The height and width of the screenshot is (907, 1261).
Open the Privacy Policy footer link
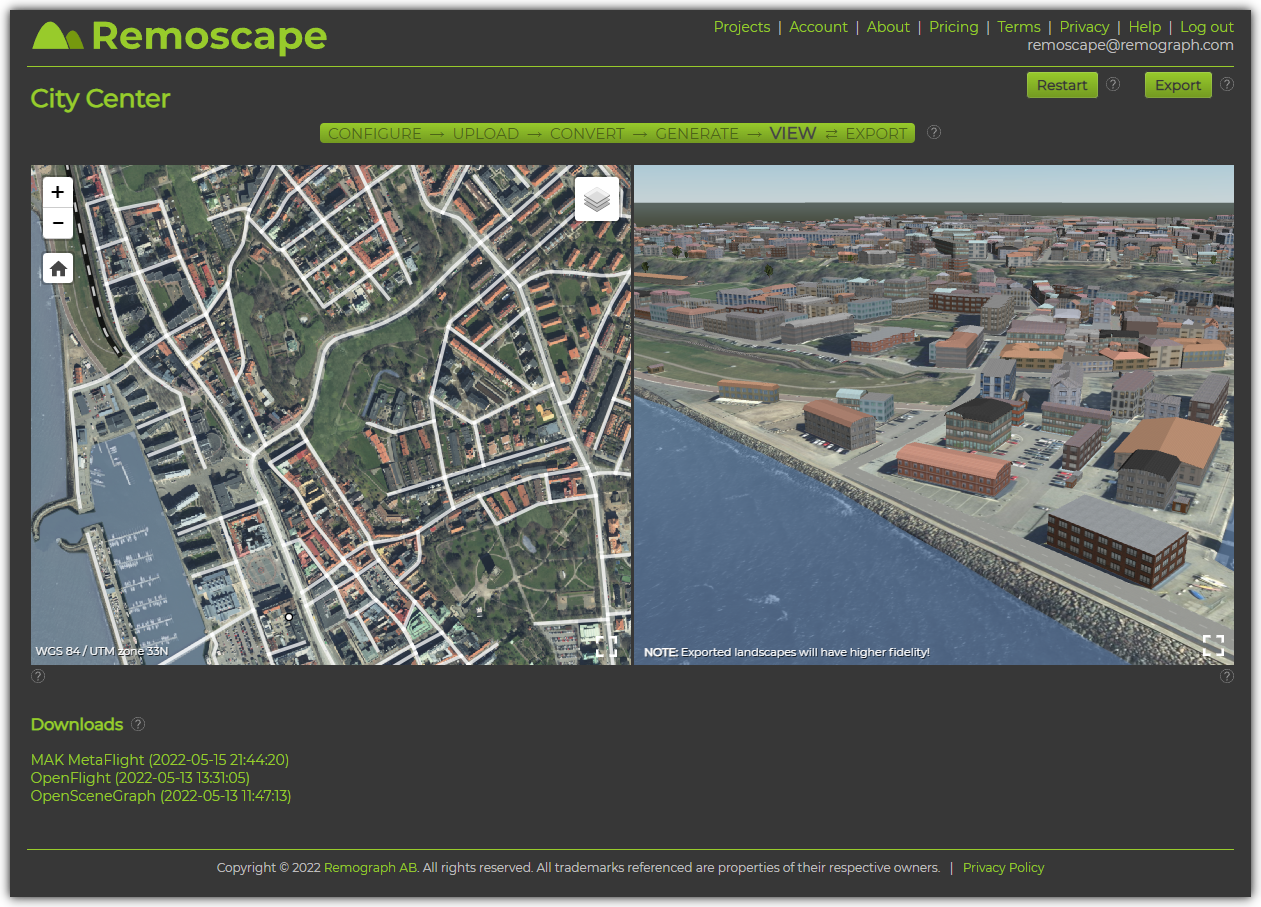point(1003,868)
